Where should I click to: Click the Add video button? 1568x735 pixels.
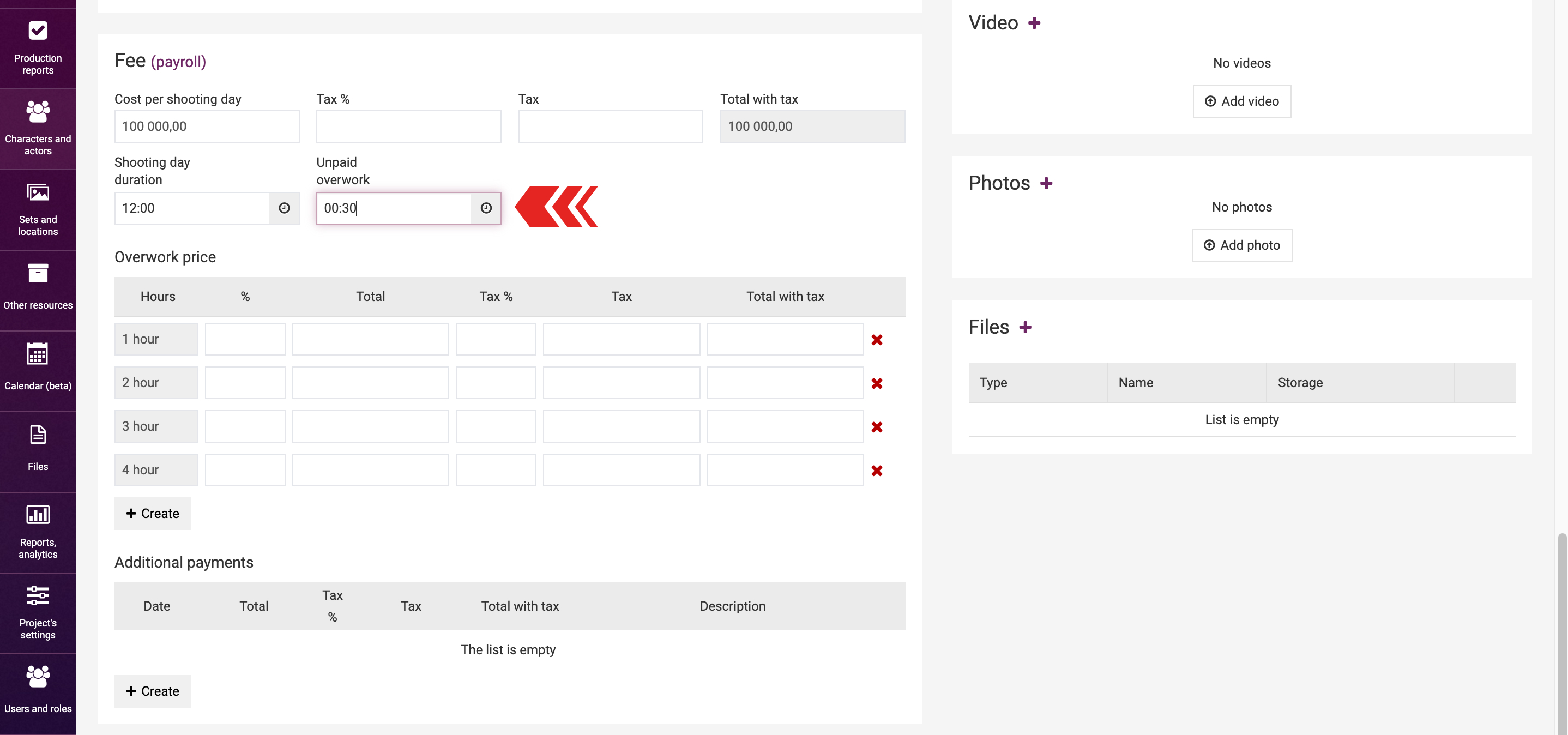(1241, 101)
